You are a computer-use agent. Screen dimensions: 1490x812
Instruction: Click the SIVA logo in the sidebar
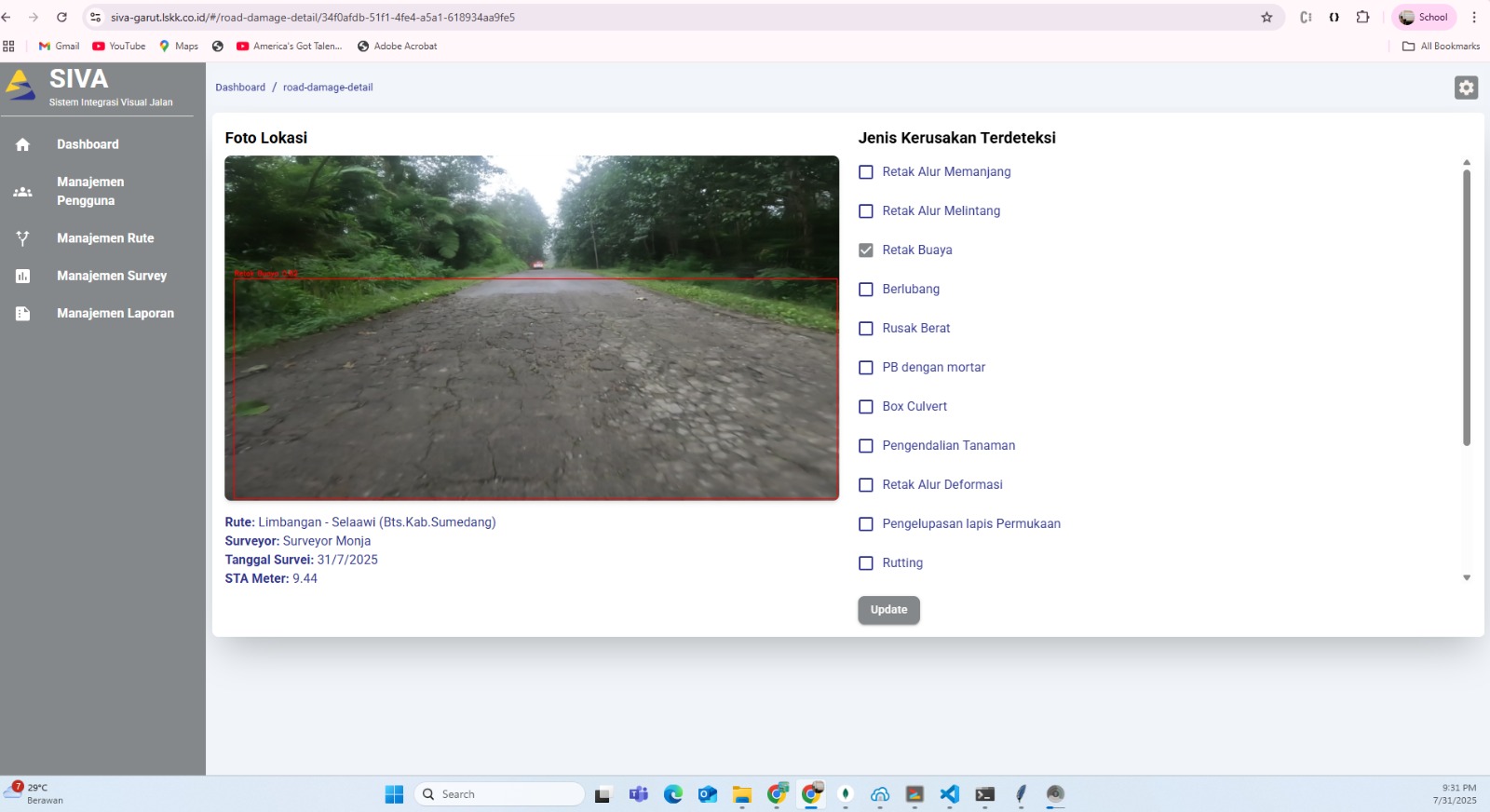[x=20, y=85]
